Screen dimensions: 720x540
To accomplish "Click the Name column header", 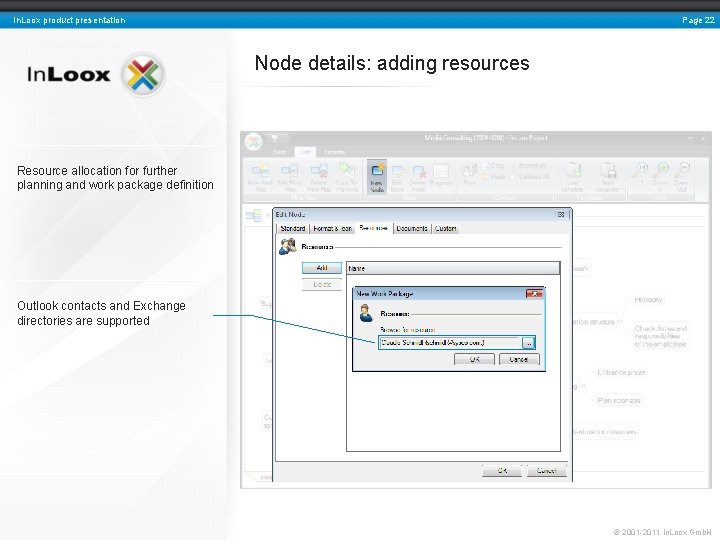I will pos(453,268).
